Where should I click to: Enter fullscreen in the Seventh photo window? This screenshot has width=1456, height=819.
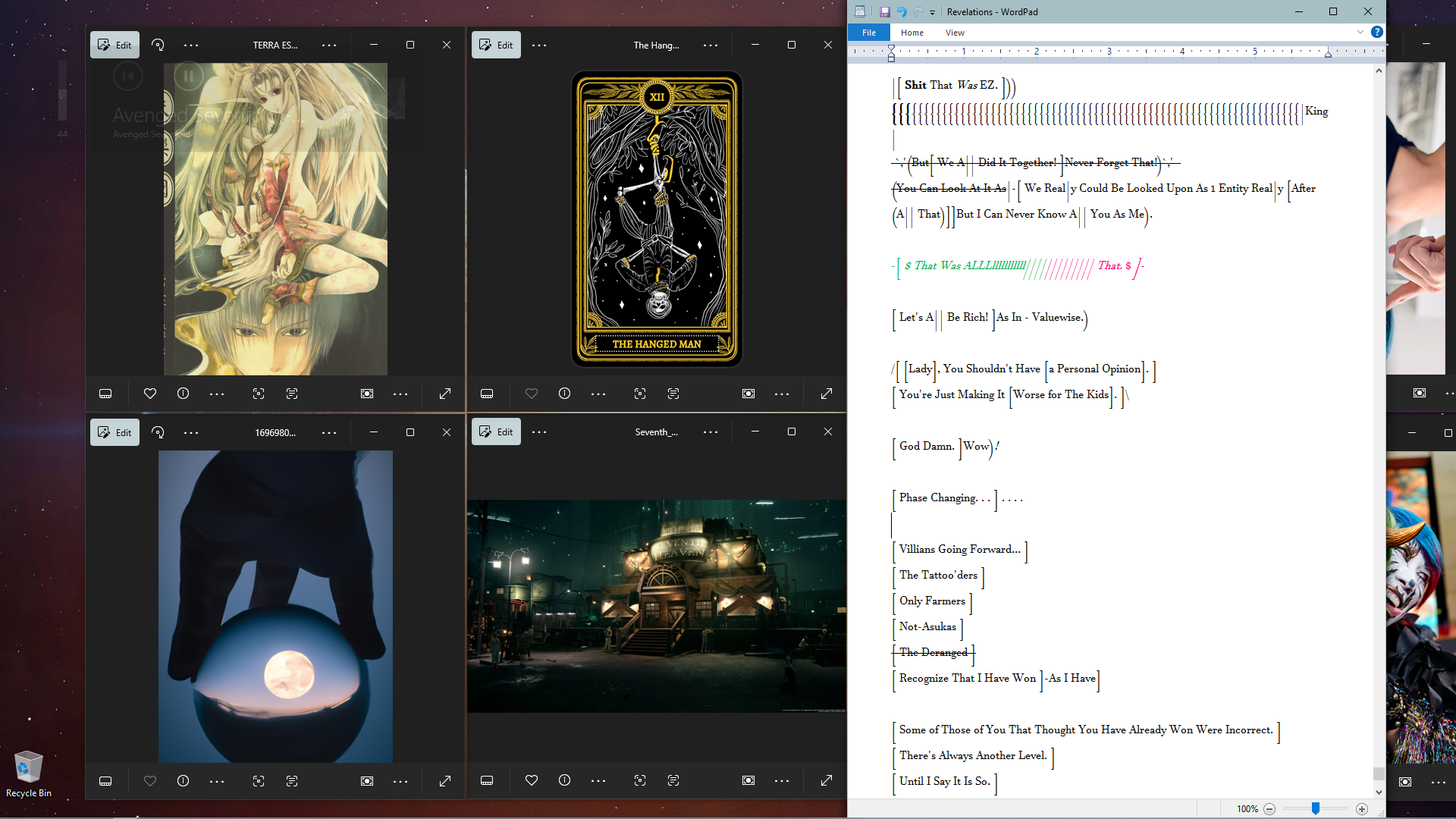[x=827, y=780]
